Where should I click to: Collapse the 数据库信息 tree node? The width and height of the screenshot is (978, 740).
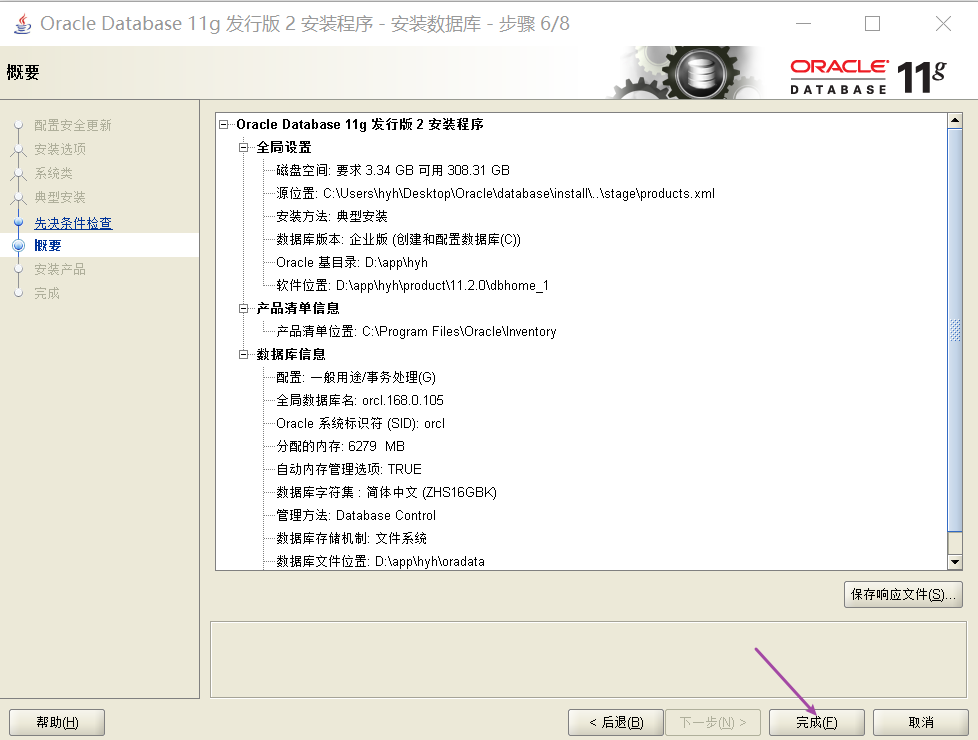243,354
